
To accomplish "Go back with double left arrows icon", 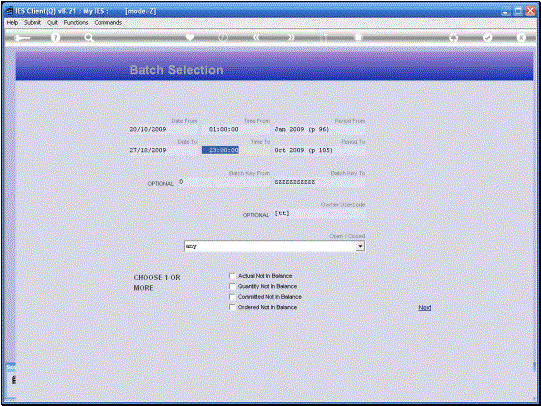I will 256,37.
